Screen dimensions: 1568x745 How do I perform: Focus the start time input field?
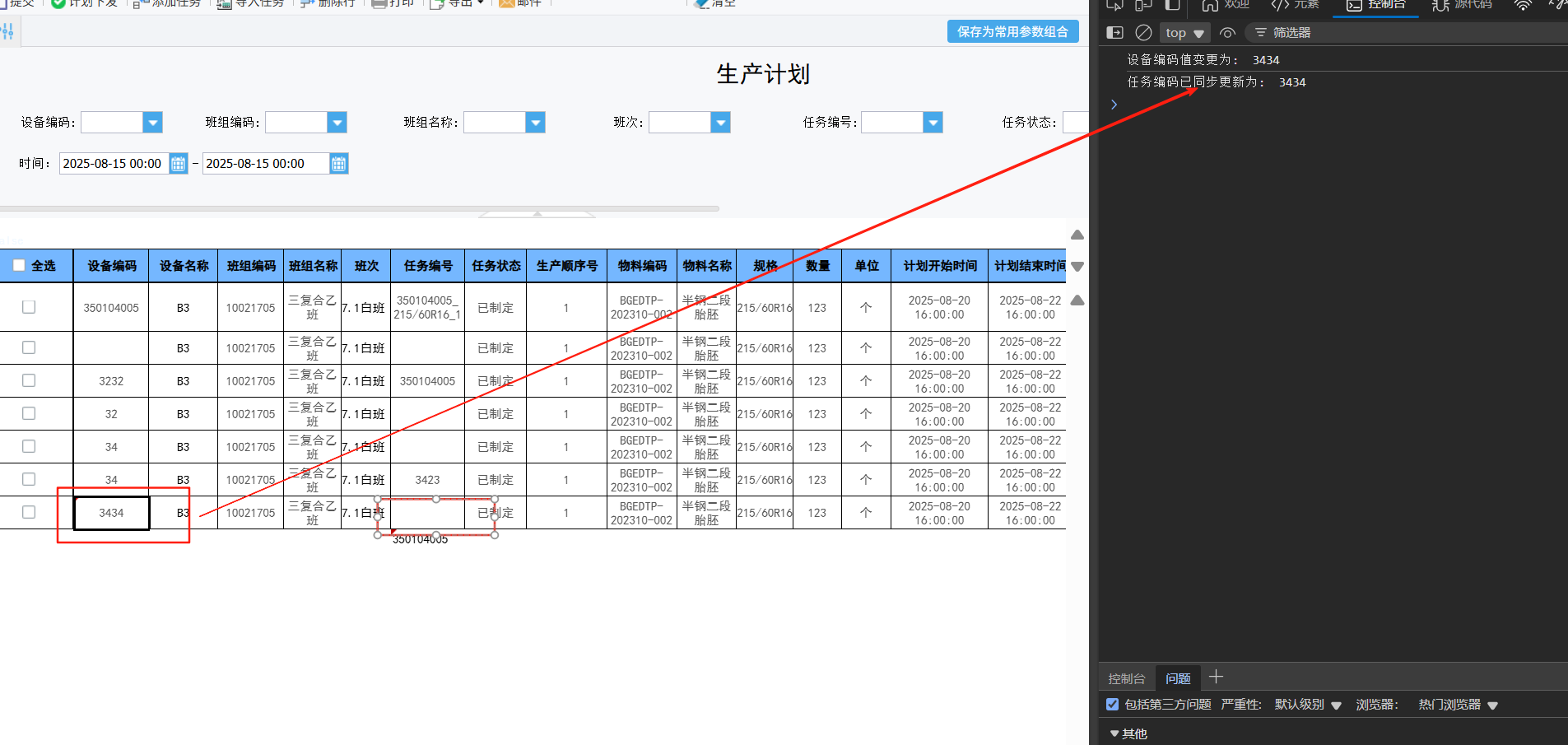pos(114,164)
